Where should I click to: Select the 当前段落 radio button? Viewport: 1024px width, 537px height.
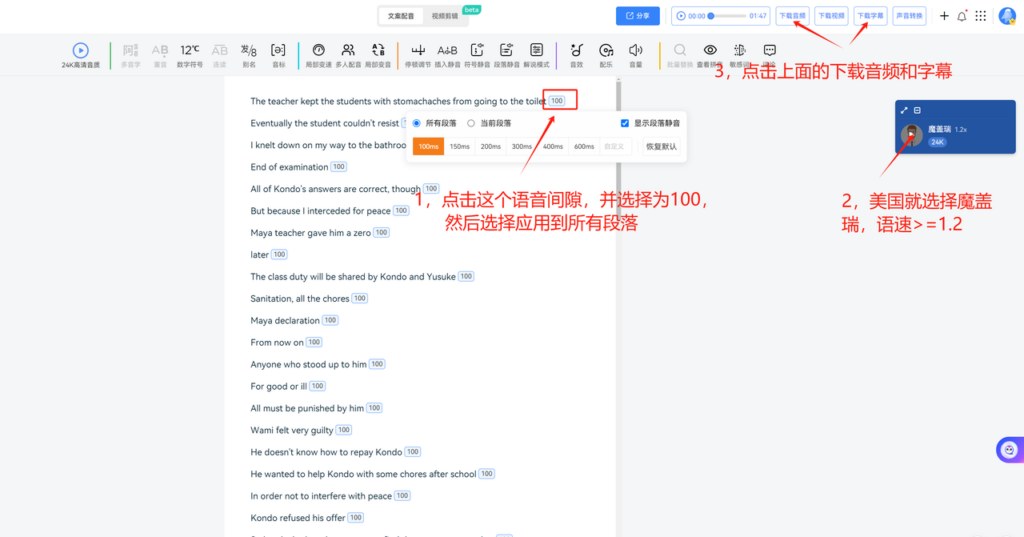coord(470,123)
